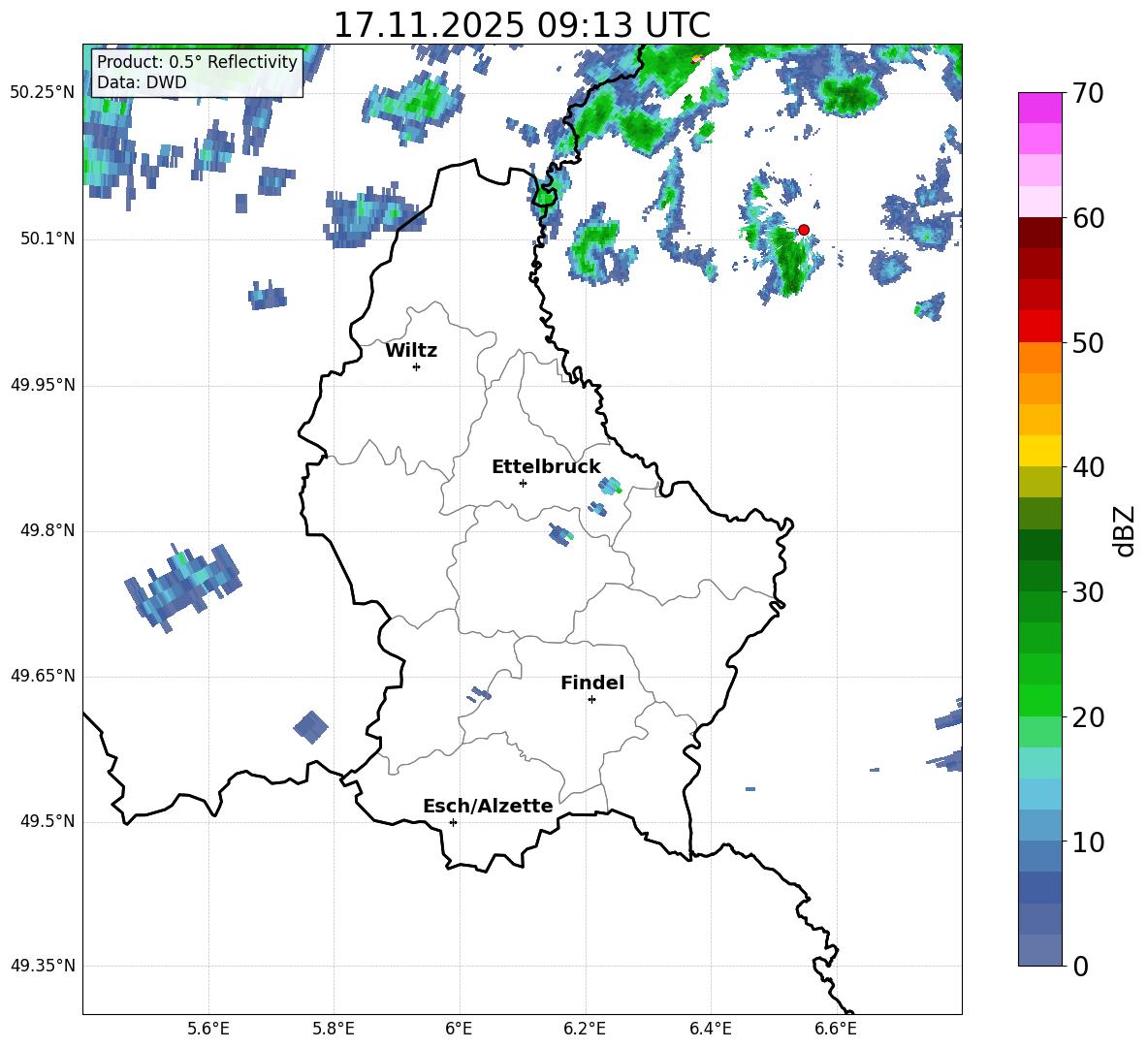Click the 6.2°E longitude label
1148x1048 pixels.
pos(585,1029)
